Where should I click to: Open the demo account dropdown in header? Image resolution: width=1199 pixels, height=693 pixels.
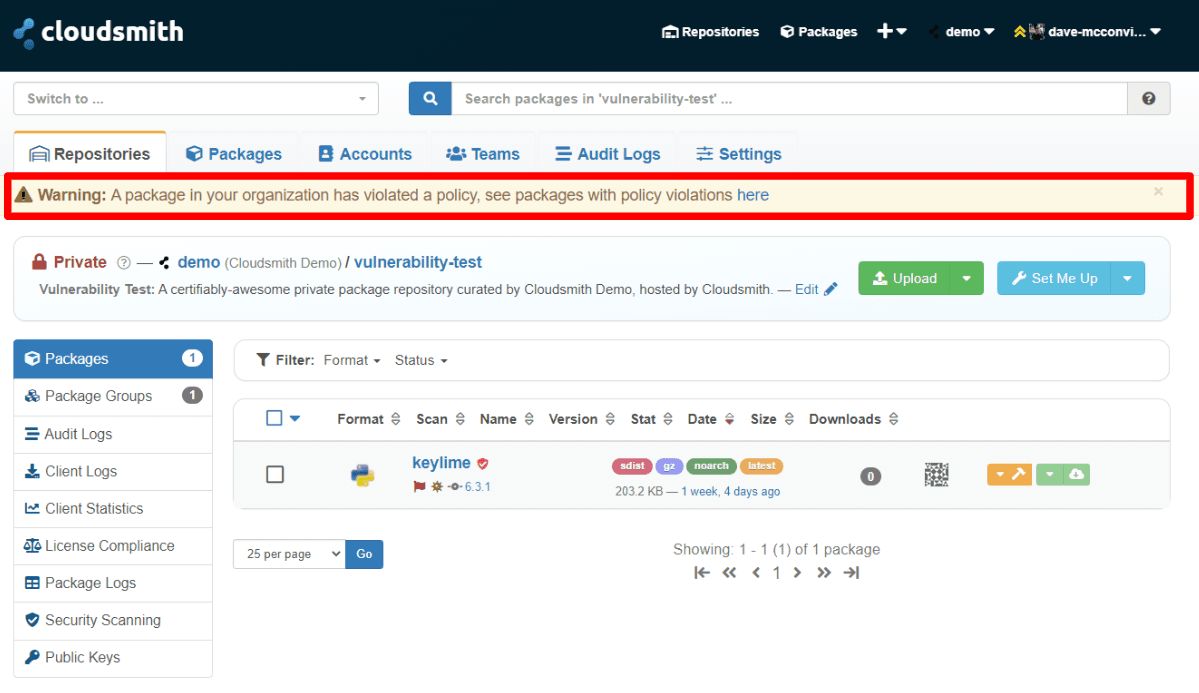[962, 31]
